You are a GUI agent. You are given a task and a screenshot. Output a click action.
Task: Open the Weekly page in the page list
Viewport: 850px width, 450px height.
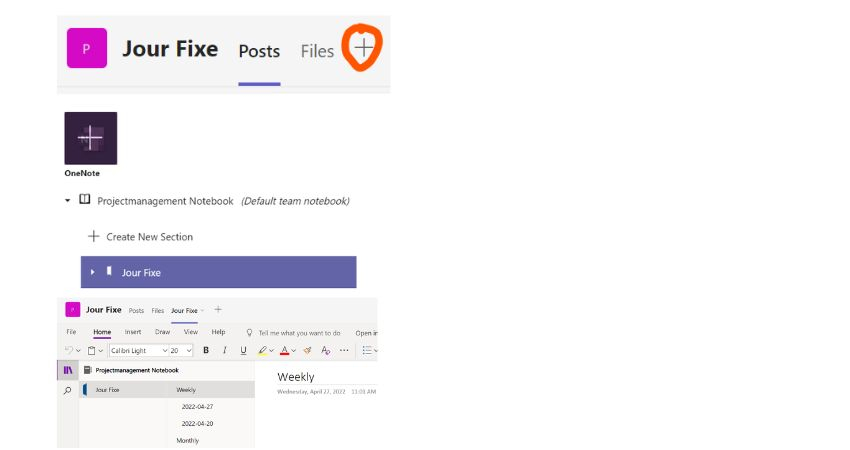186,390
